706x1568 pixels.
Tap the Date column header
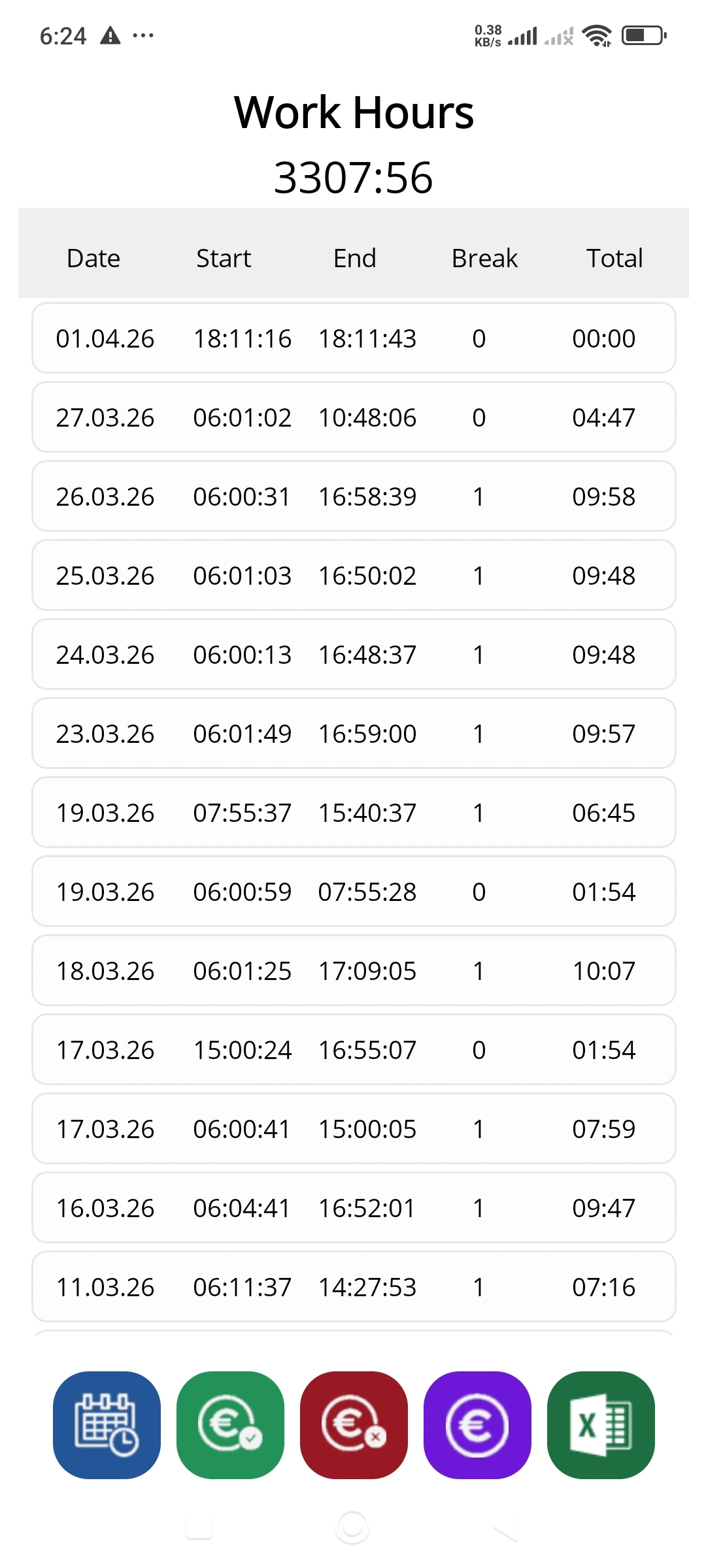pos(93,258)
